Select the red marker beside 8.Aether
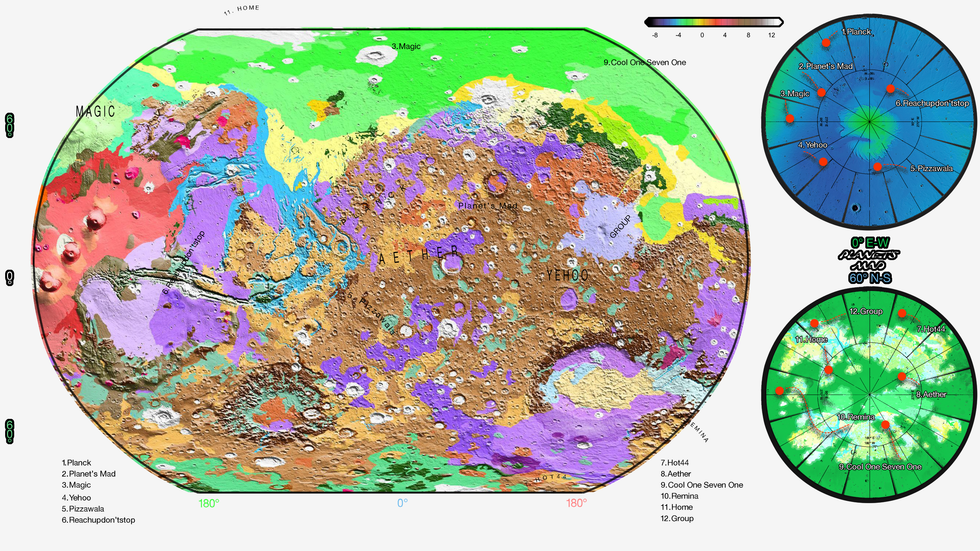Image resolution: width=980 pixels, height=551 pixels. [x=901, y=376]
